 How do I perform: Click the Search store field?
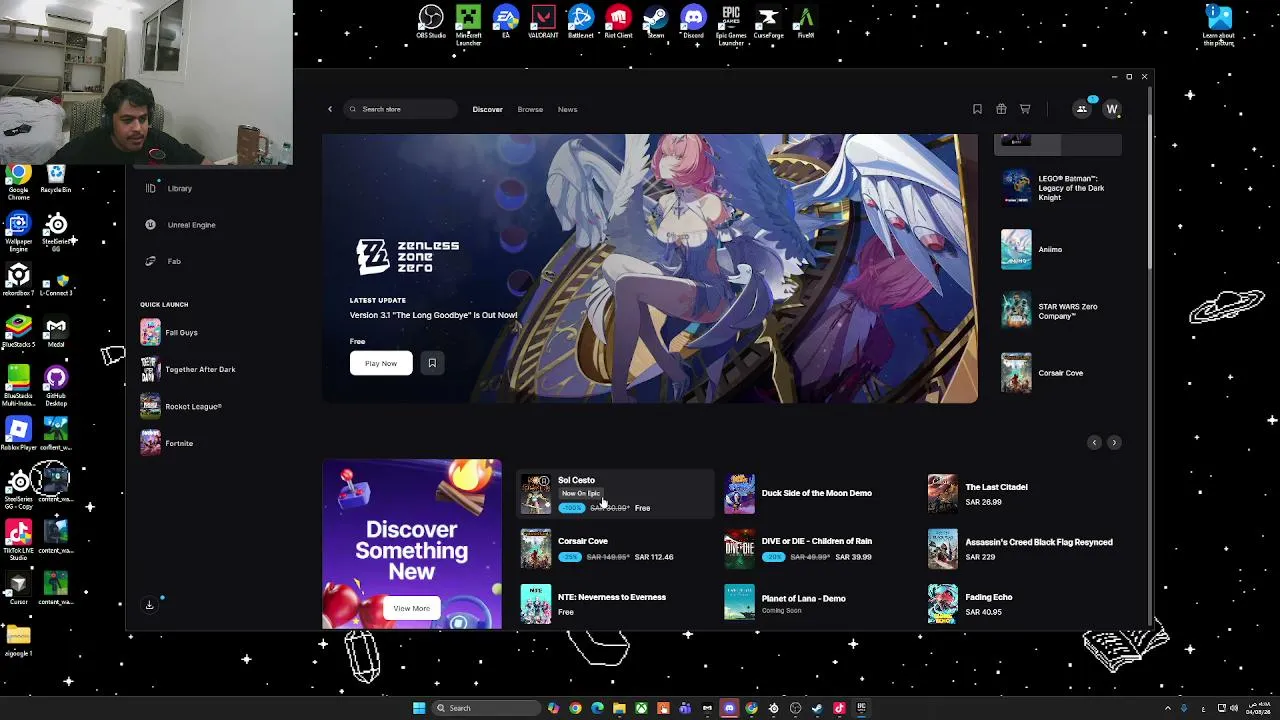tap(400, 109)
